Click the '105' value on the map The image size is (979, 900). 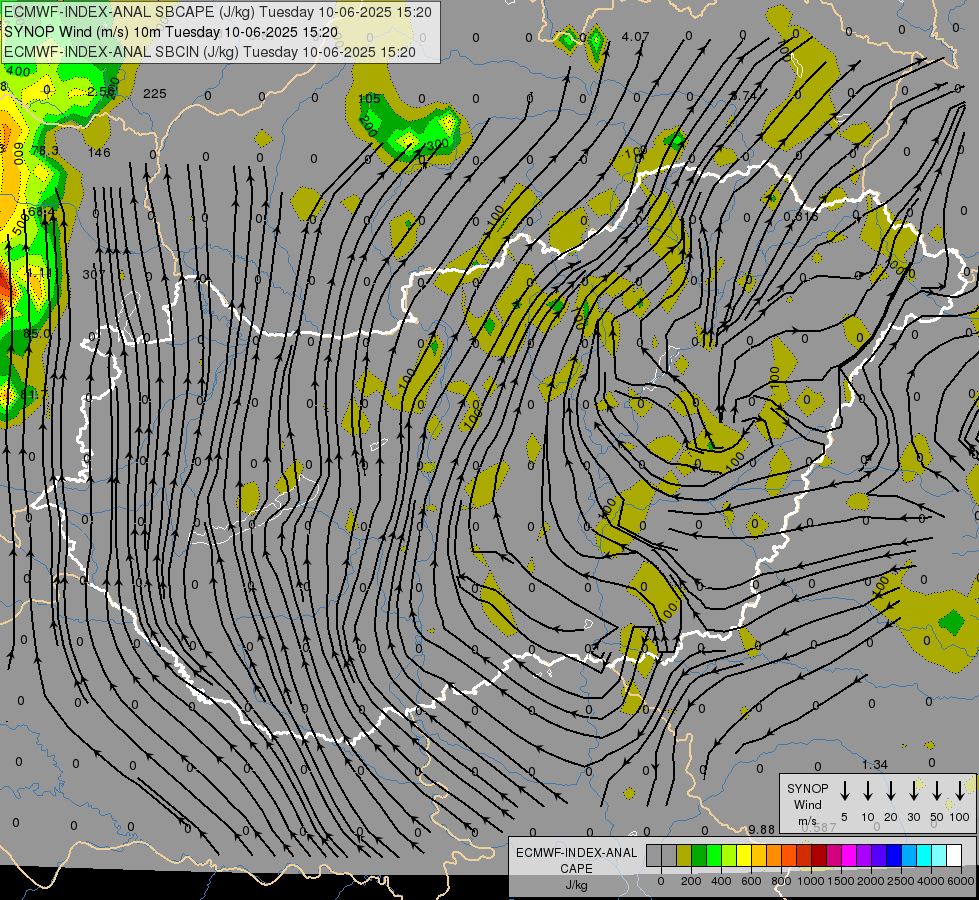point(370,99)
